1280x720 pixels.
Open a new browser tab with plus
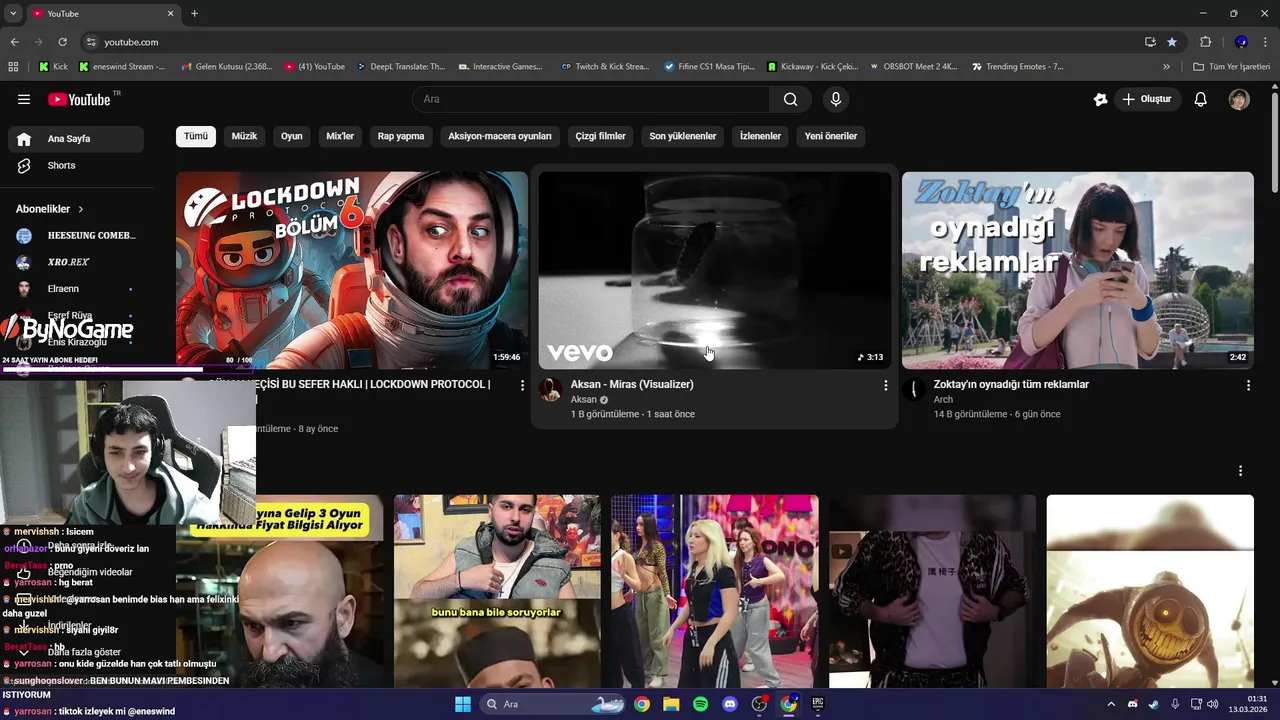(194, 13)
